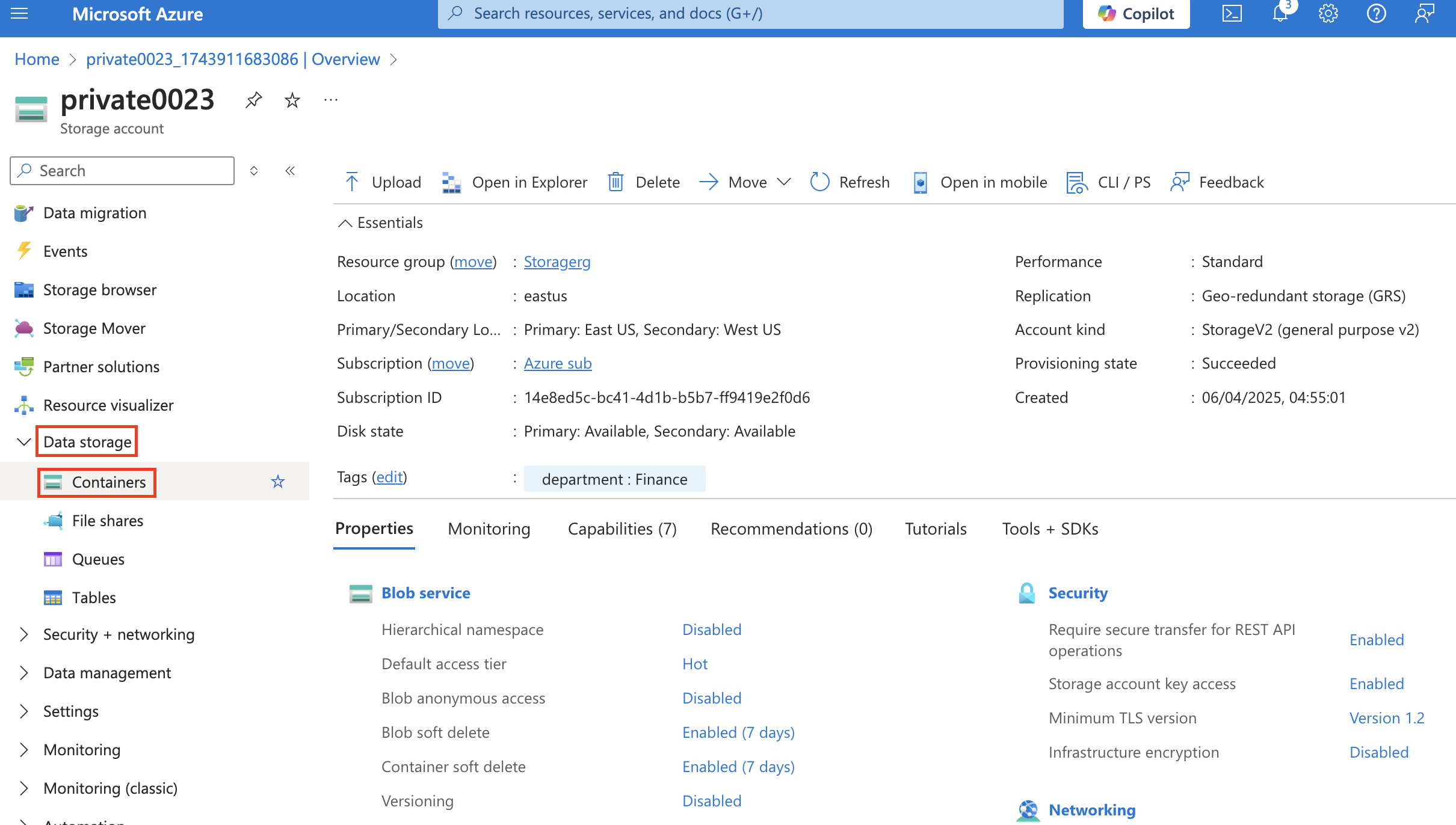This screenshot has height=825, width=1456.
Task: Go to Home breadcrumb
Action: [37, 60]
